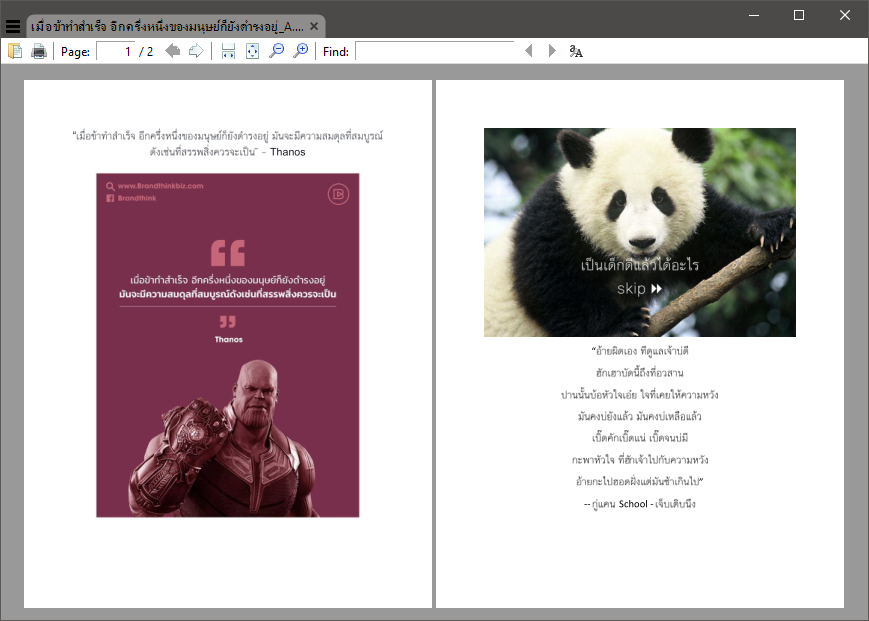869x621 pixels.
Task: Select the open PDF document tab
Action: 175,26
